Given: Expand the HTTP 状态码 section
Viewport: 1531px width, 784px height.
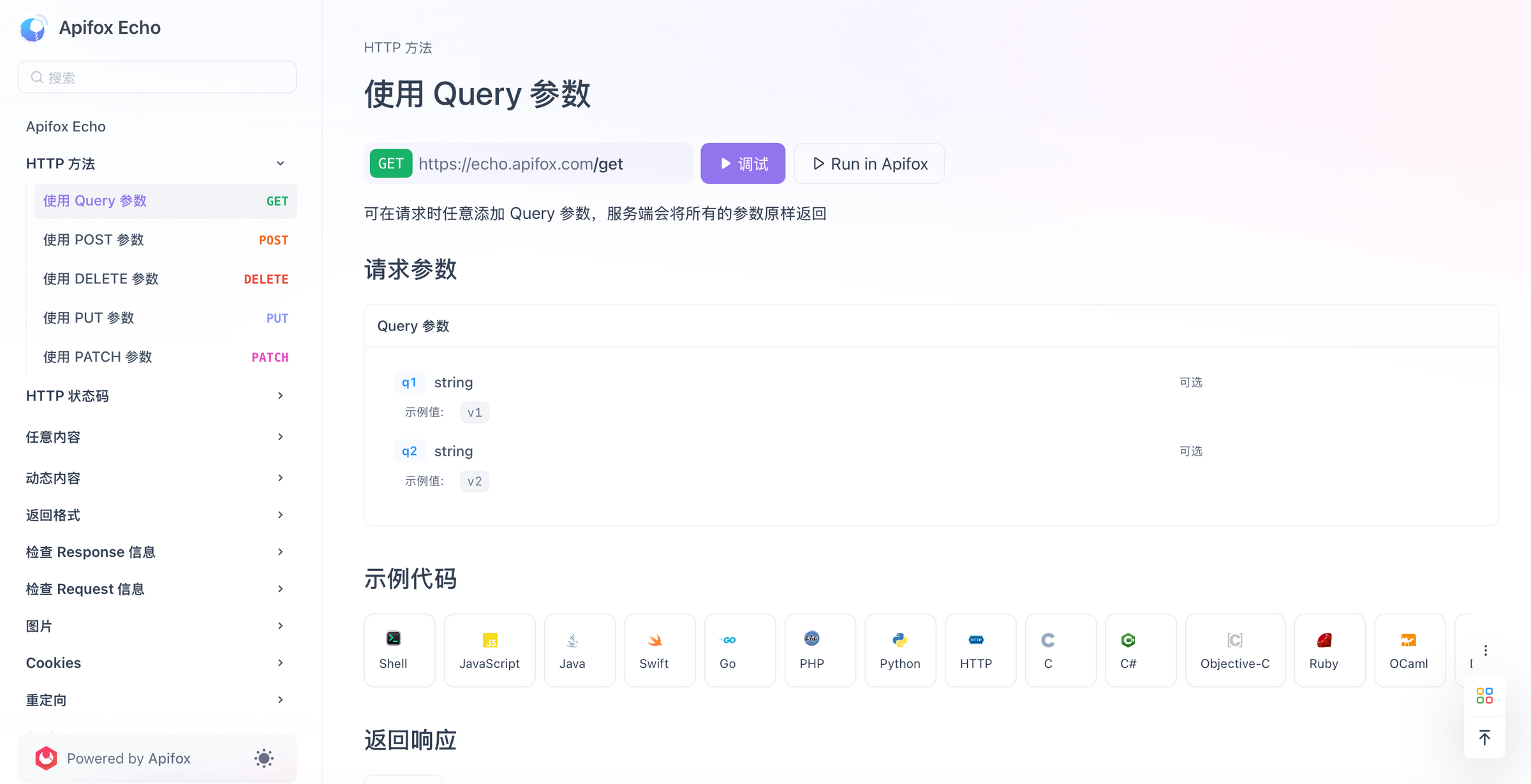Looking at the screenshot, I should pos(280,396).
